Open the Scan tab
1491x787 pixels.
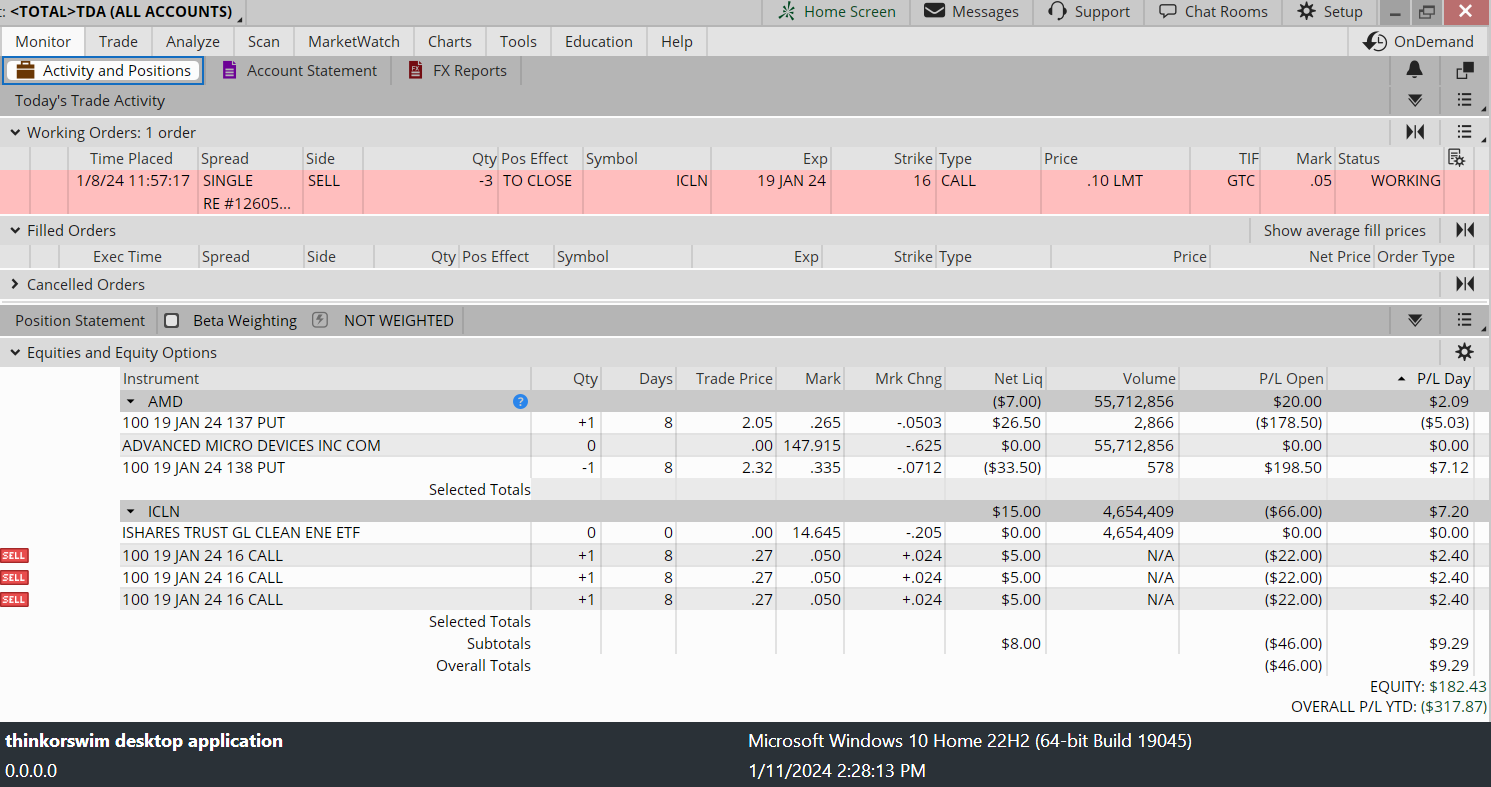[x=264, y=42]
